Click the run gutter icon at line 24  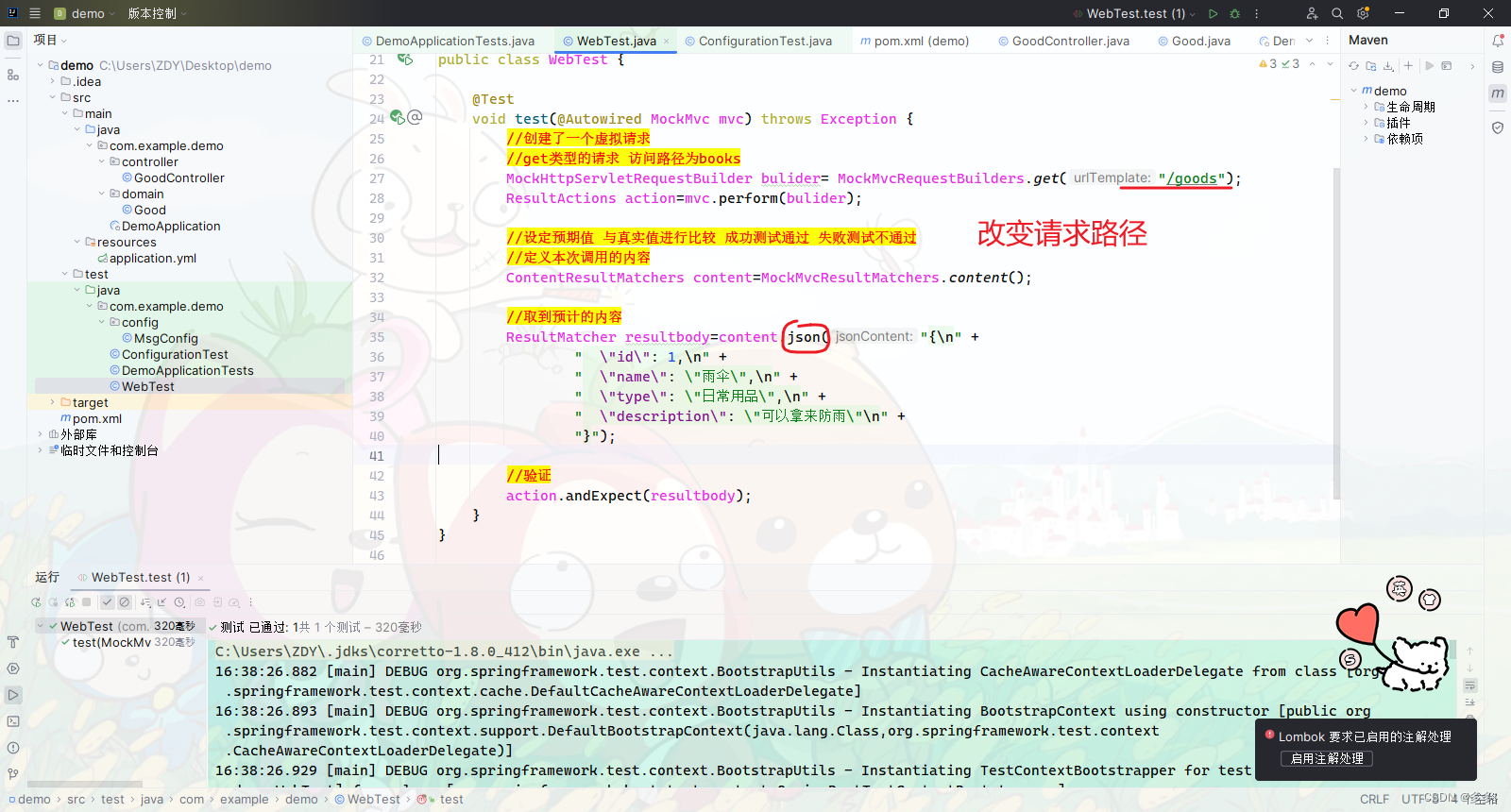(398, 118)
